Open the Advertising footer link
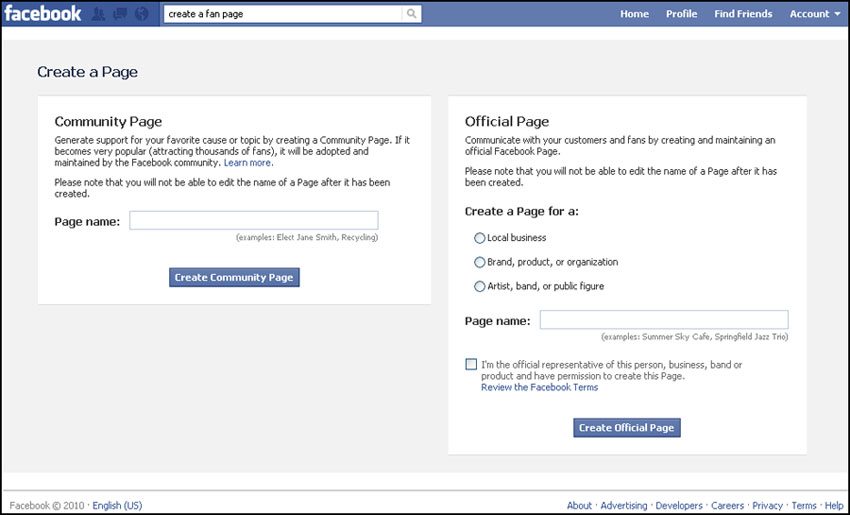The height and width of the screenshot is (515, 850). (x=623, y=505)
